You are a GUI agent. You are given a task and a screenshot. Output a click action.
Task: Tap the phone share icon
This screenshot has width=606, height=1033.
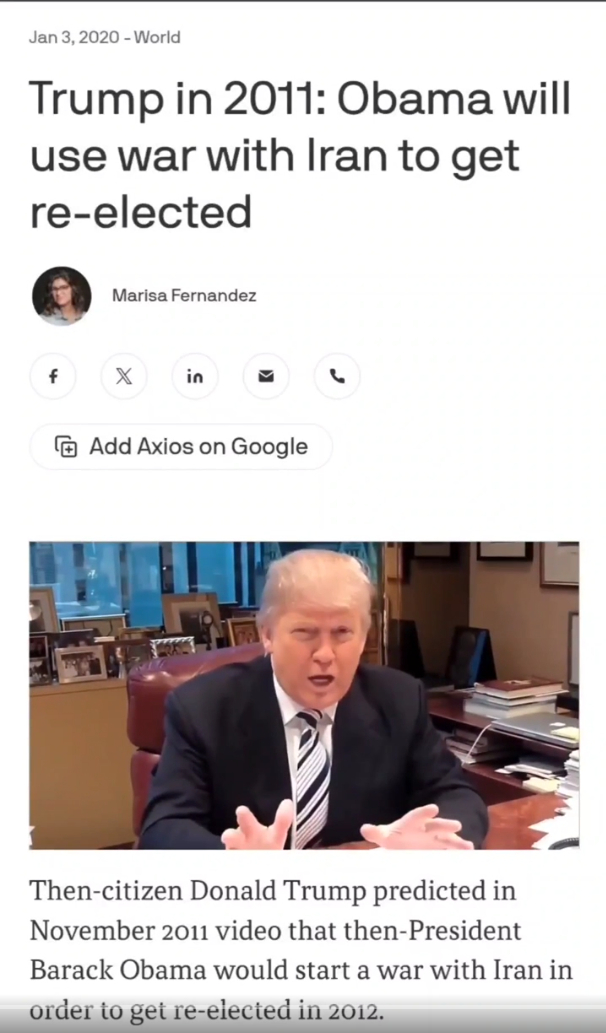coord(337,376)
